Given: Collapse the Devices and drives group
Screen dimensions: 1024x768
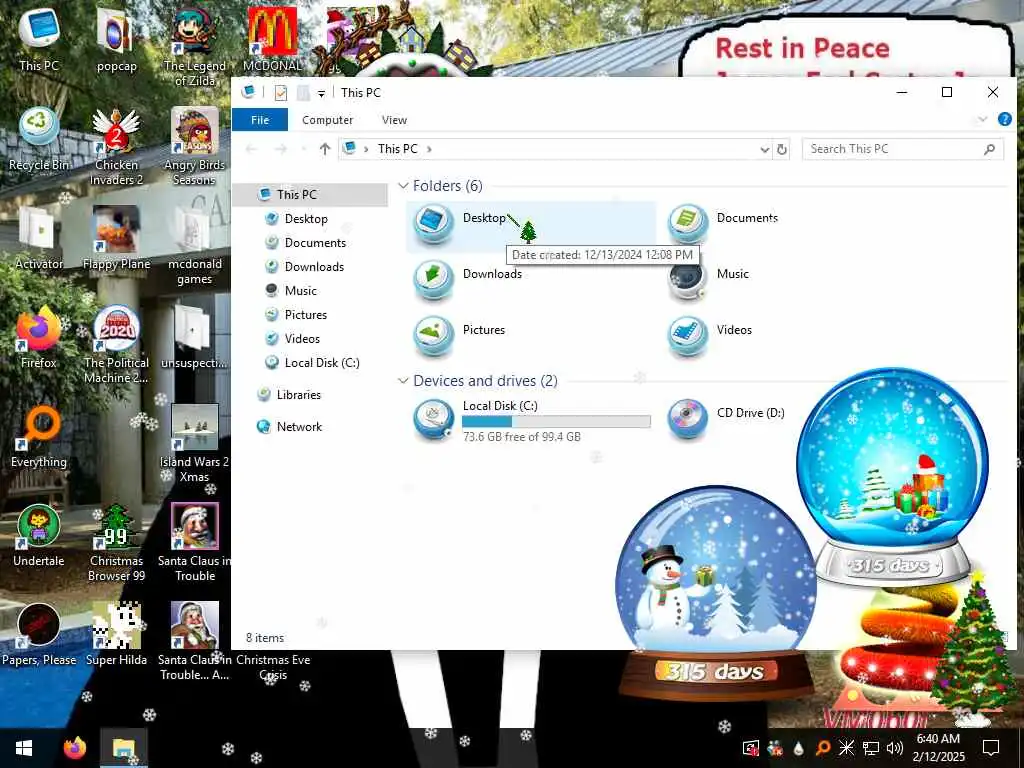Looking at the screenshot, I should point(403,381).
